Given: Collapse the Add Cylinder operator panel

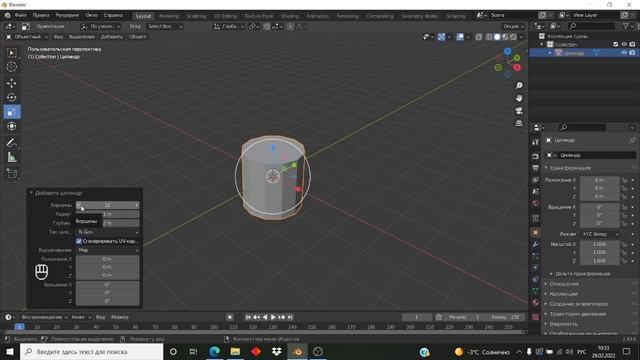Looking at the screenshot, I should 31,193.
